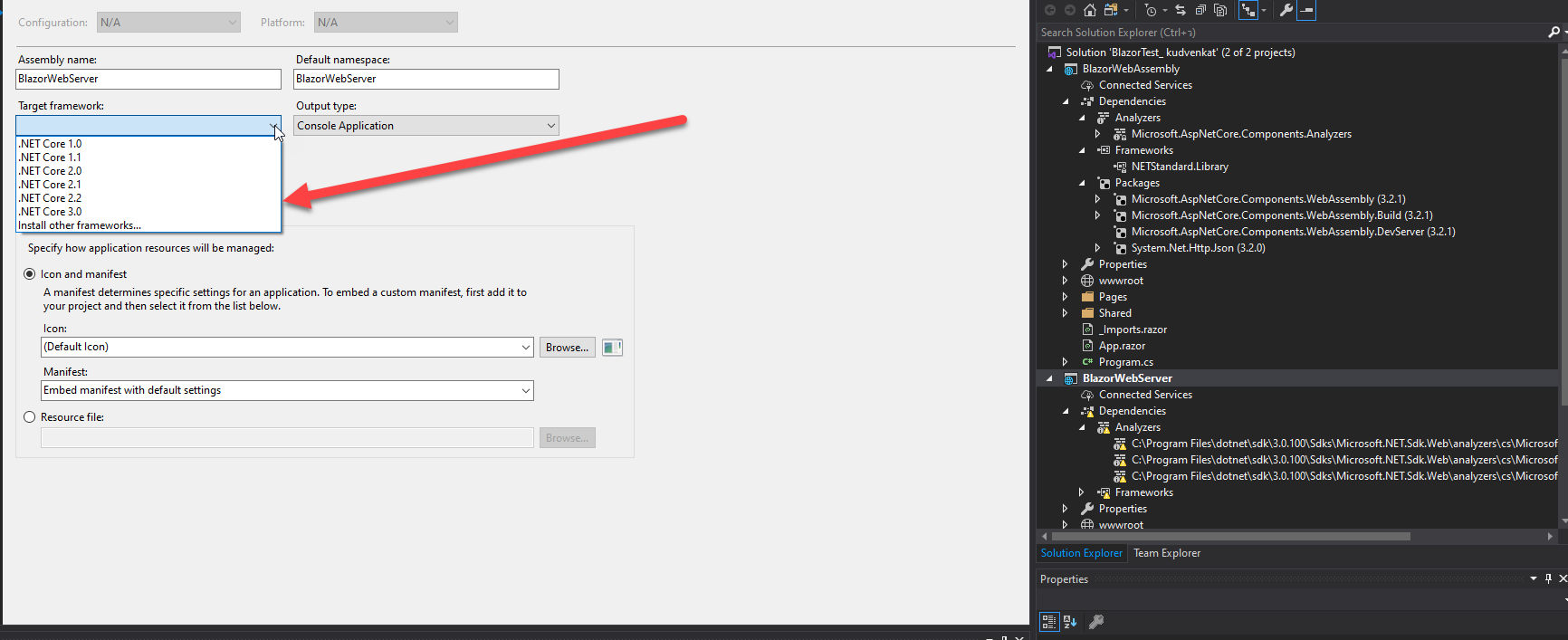This screenshot has width=1568, height=640.
Task: Select NETStandard.Library framework item
Action: pos(1180,167)
